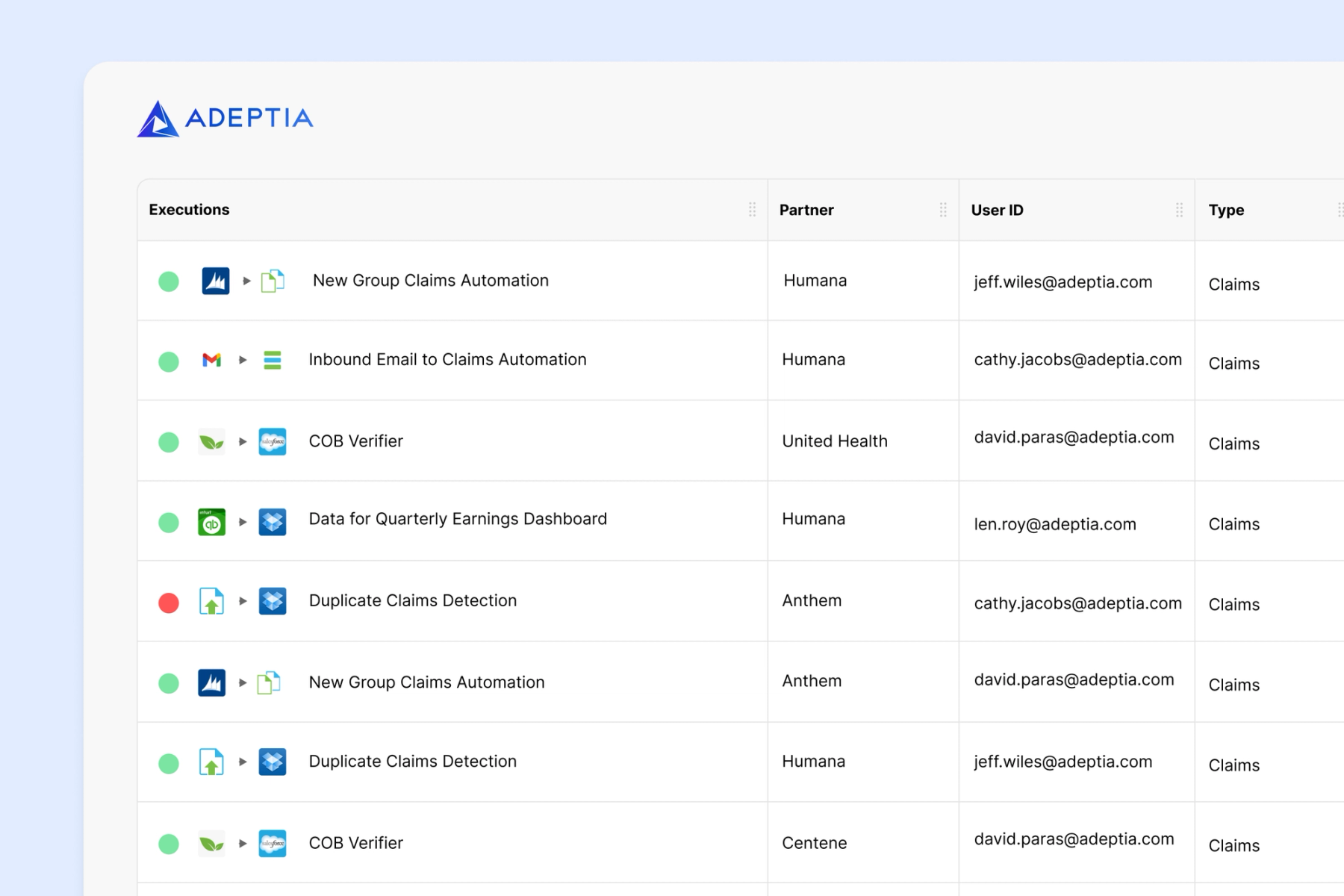1344x896 pixels.
Task: Click Salesforce icon in Centene COB Verifier row
Action: point(273,844)
